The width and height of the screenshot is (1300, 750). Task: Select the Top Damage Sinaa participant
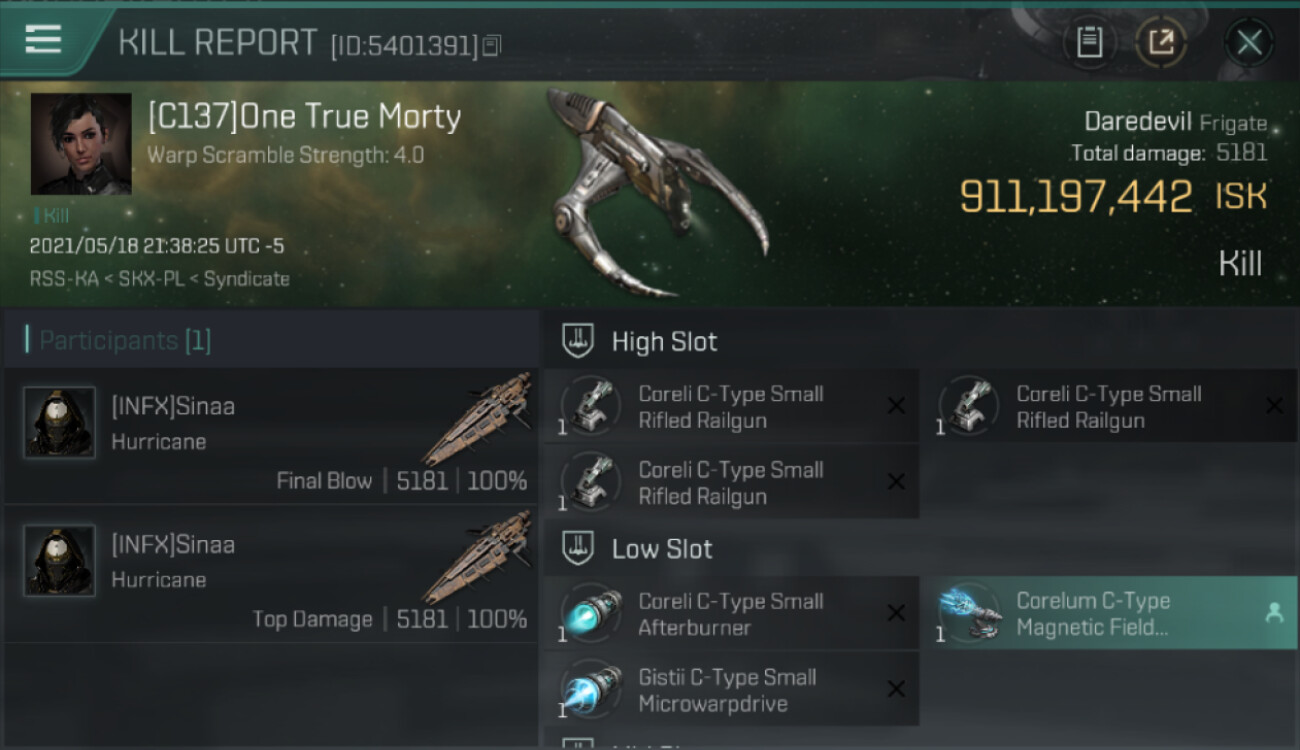(271, 574)
